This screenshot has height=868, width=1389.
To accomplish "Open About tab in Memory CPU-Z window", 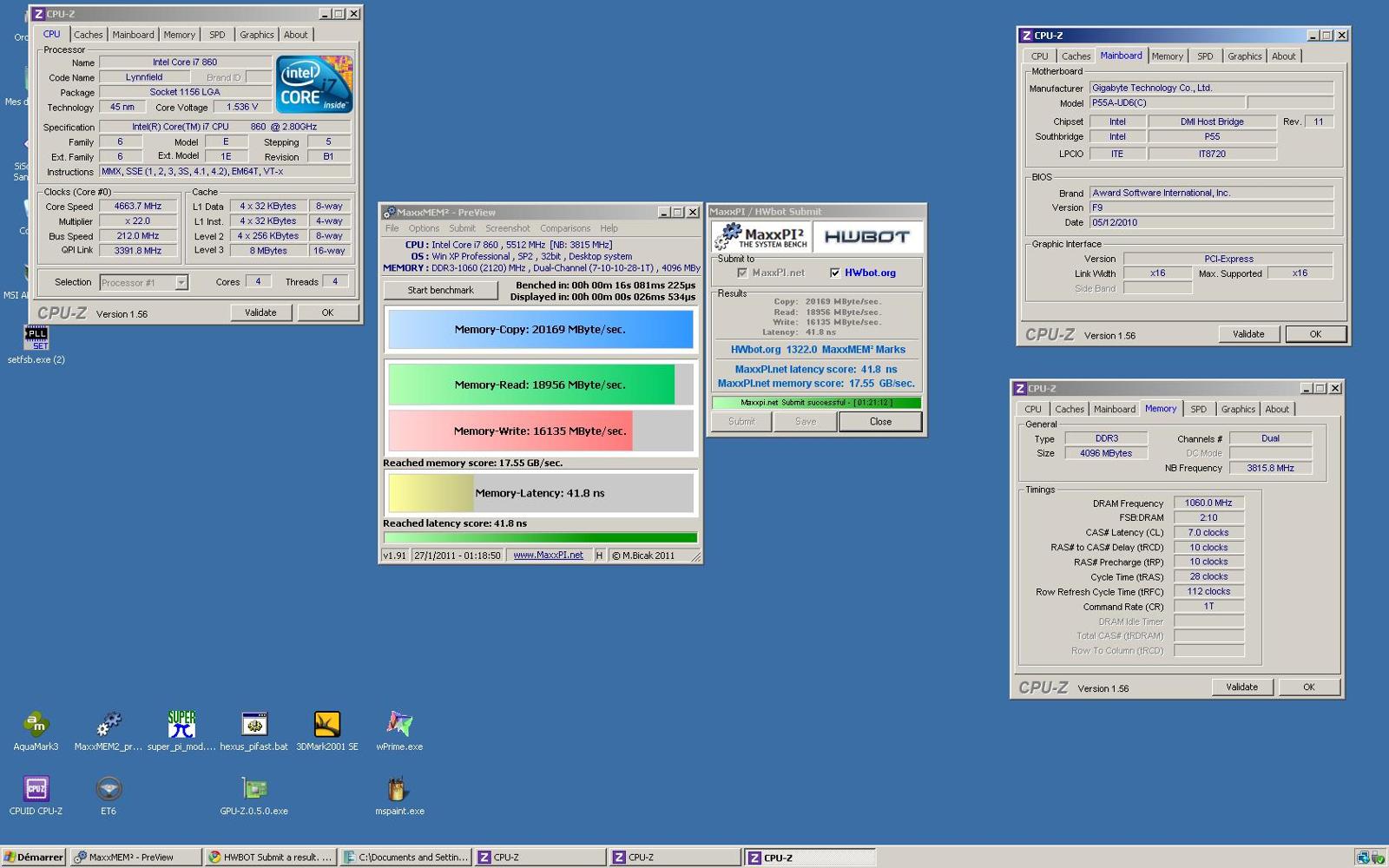I will pos(1276,409).
